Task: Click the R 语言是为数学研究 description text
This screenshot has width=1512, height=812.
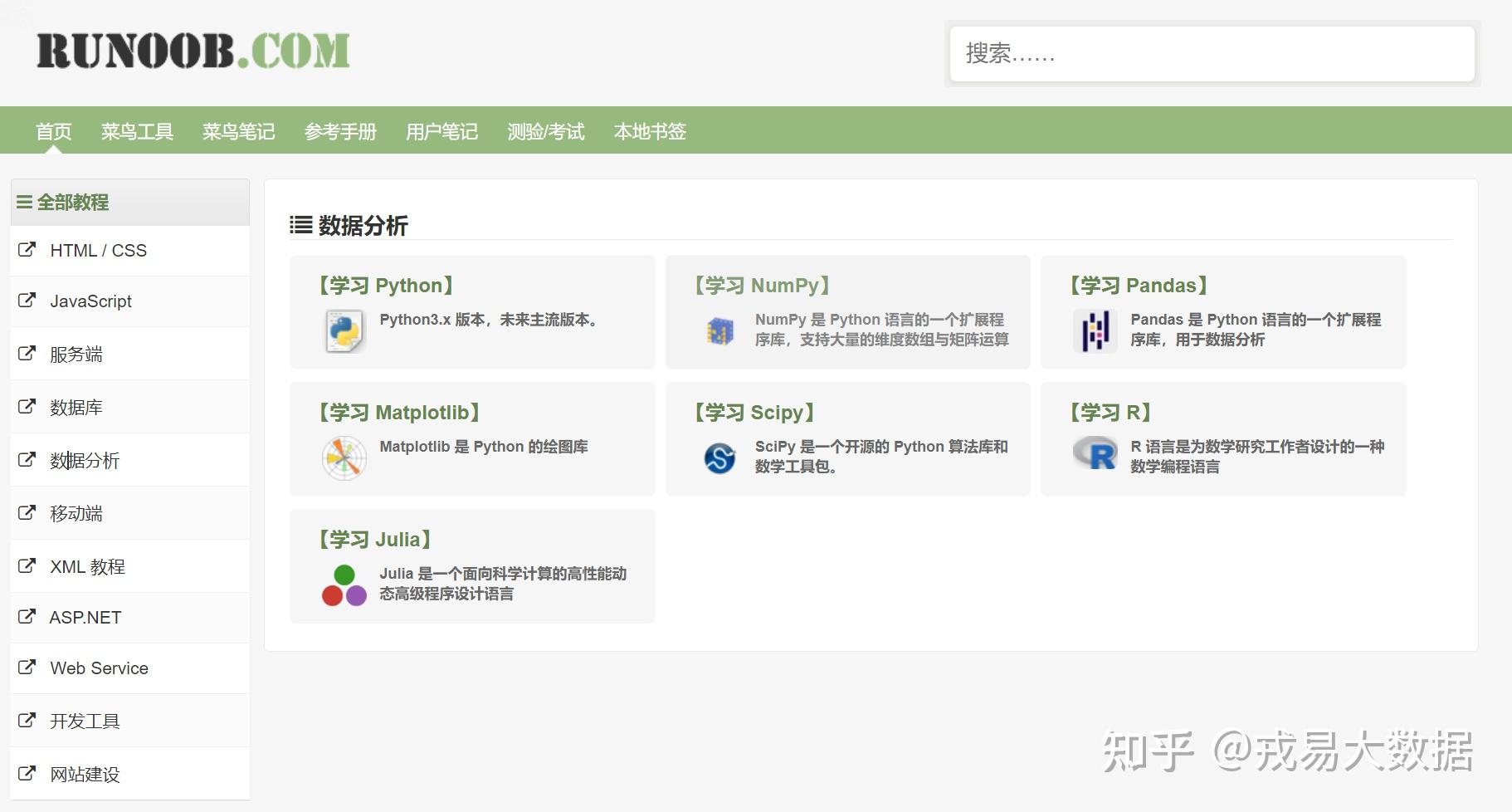Action: coord(1257,457)
